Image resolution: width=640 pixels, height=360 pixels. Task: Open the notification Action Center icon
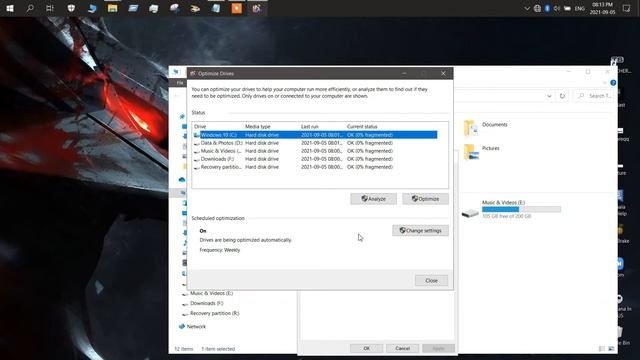click(626, 8)
